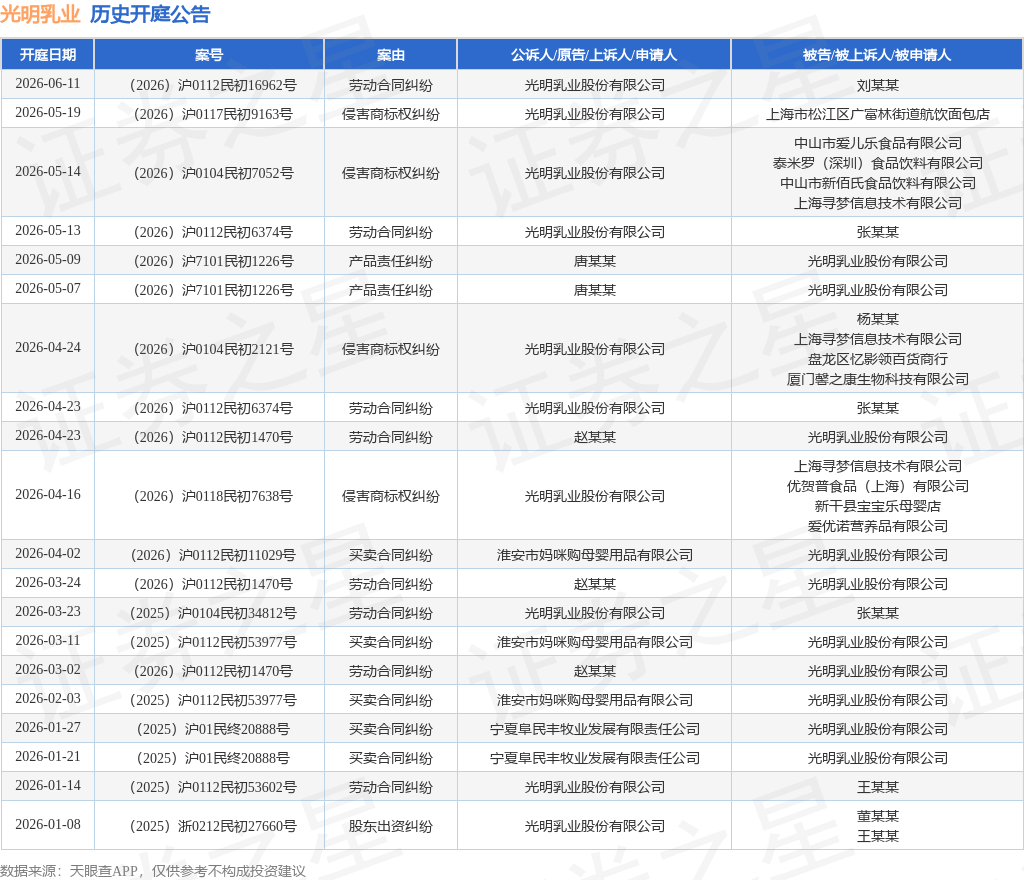Click the 公诉人/原告/上诉人/申请人 column header
Image resolution: width=1024 pixels, height=880 pixels.
[x=594, y=55]
